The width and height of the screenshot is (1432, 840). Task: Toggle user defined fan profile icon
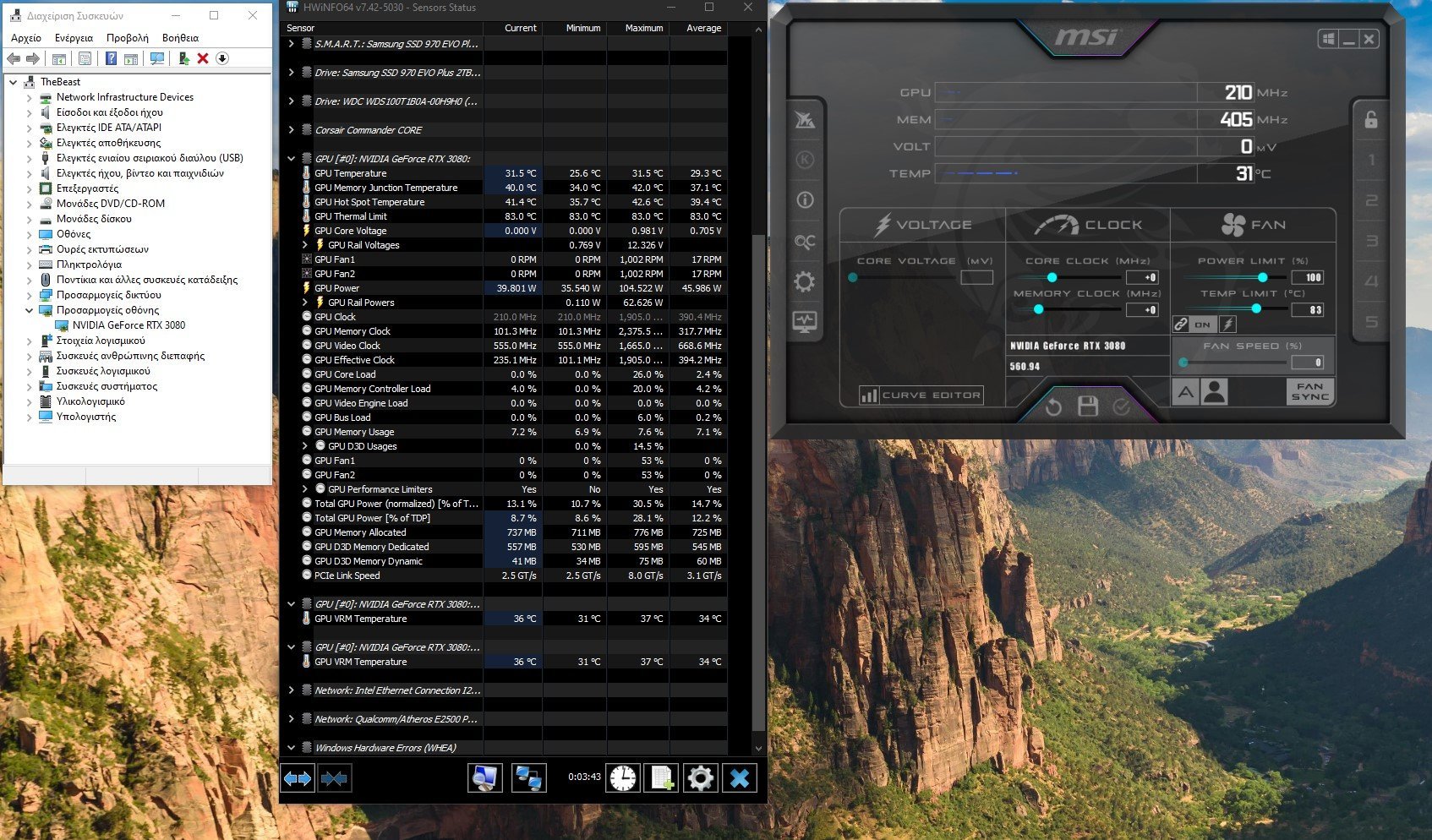1214,392
